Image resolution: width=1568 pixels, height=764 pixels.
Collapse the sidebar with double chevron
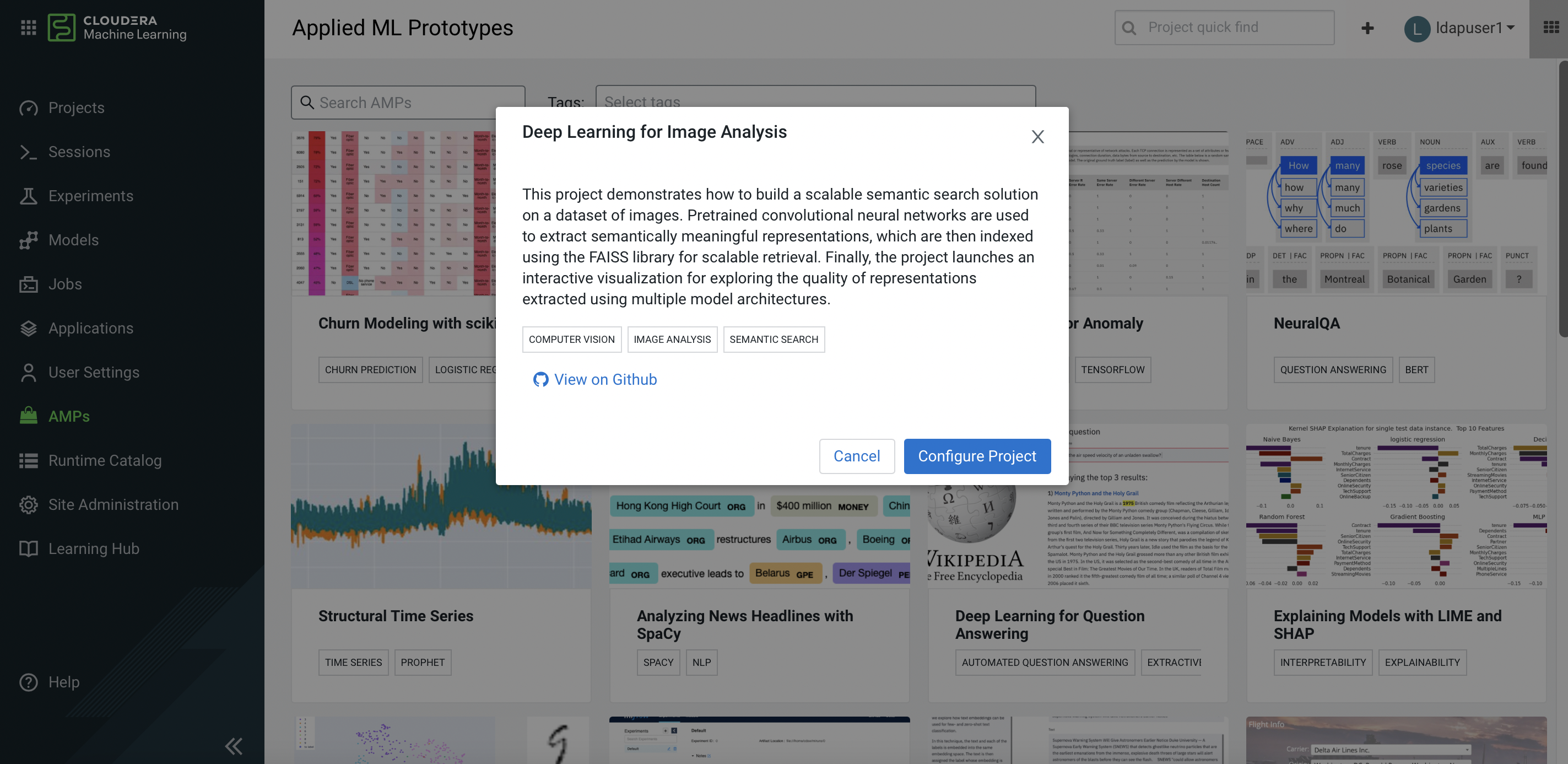click(x=234, y=746)
